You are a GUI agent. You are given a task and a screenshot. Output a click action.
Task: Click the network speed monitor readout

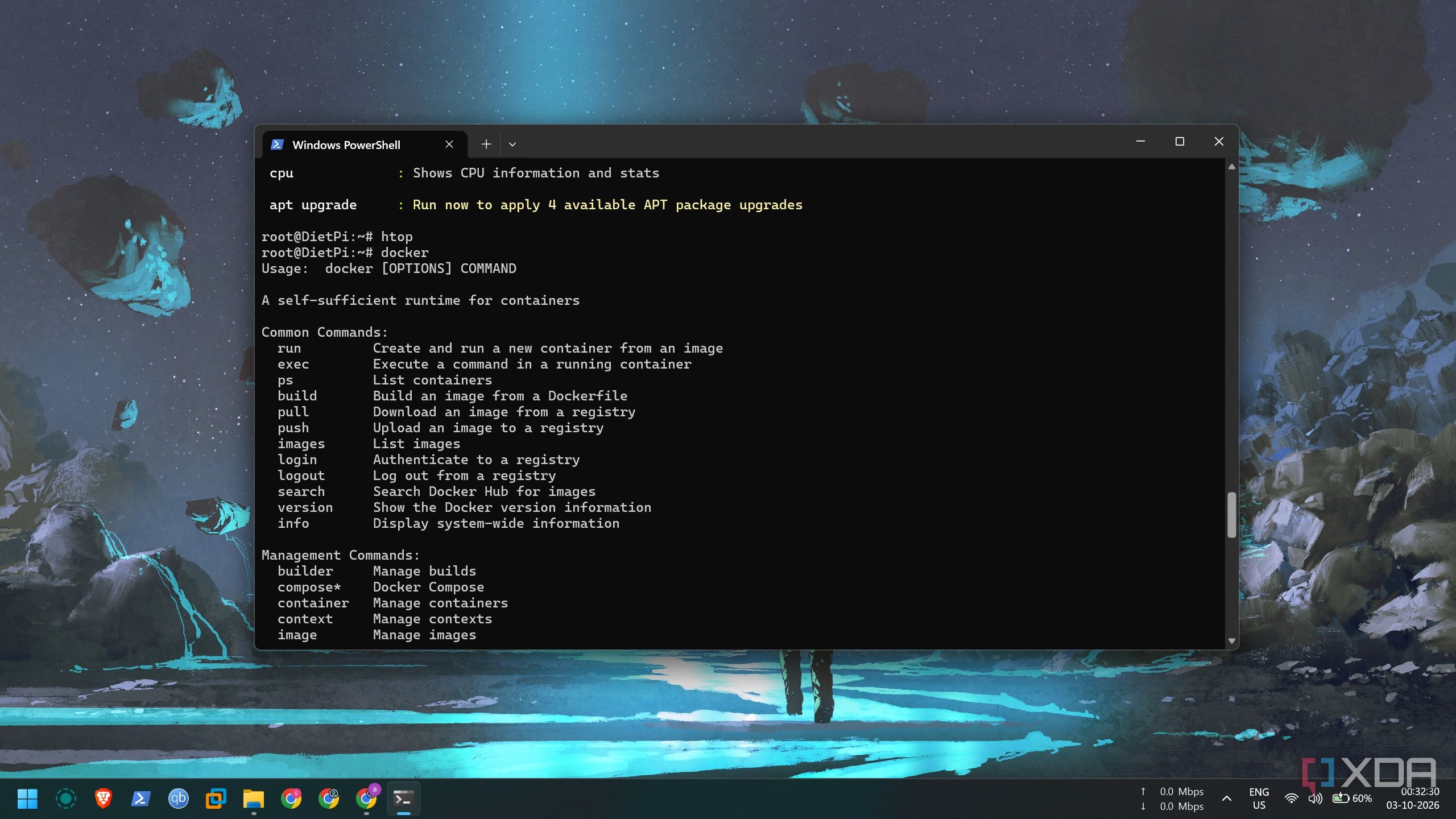click(1172, 799)
